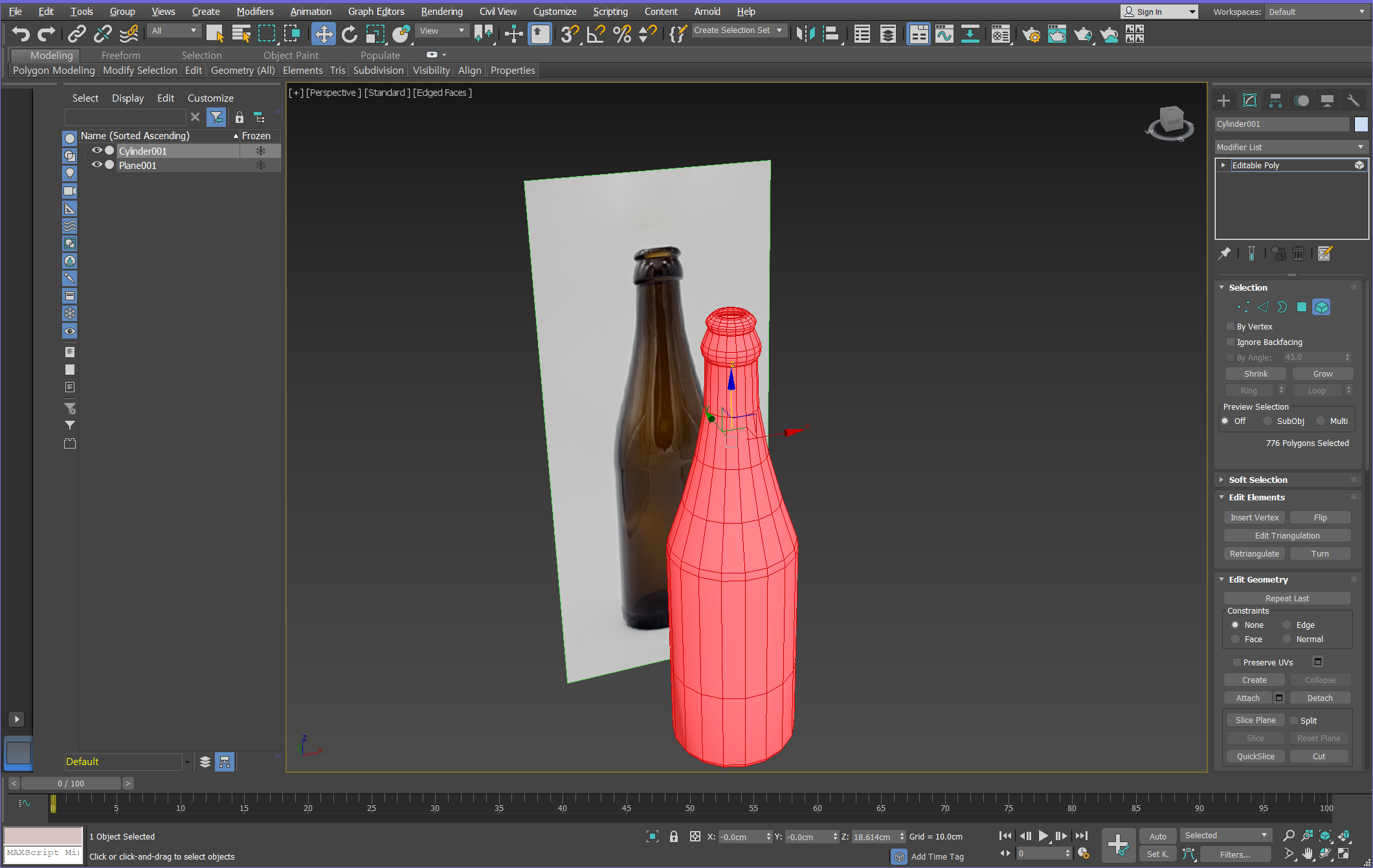Activate Polygon sub-object selection mode

pyautogui.click(x=1301, y=307)
